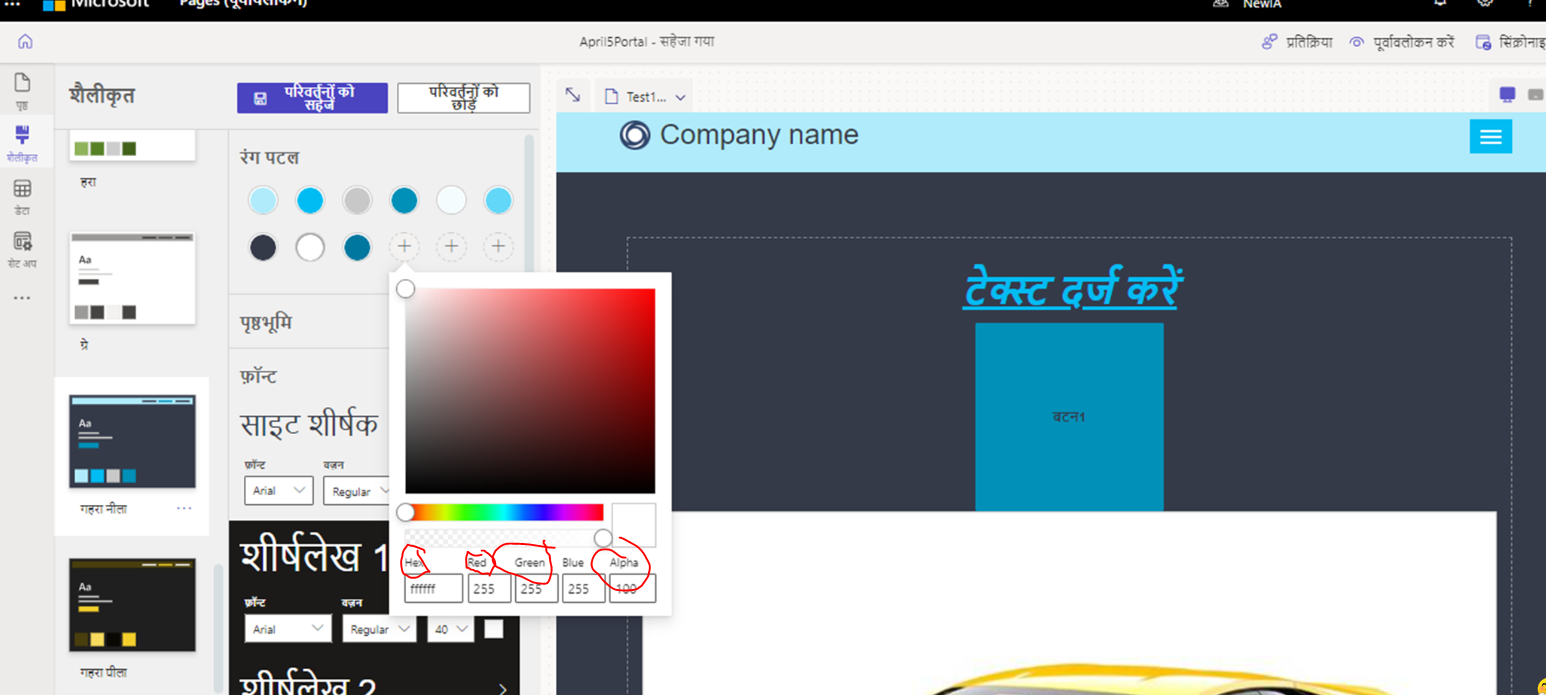This screenshot has height=695, width=1546.
Task: Open the डेटा (Data) table icon
Action: [22, 188]
